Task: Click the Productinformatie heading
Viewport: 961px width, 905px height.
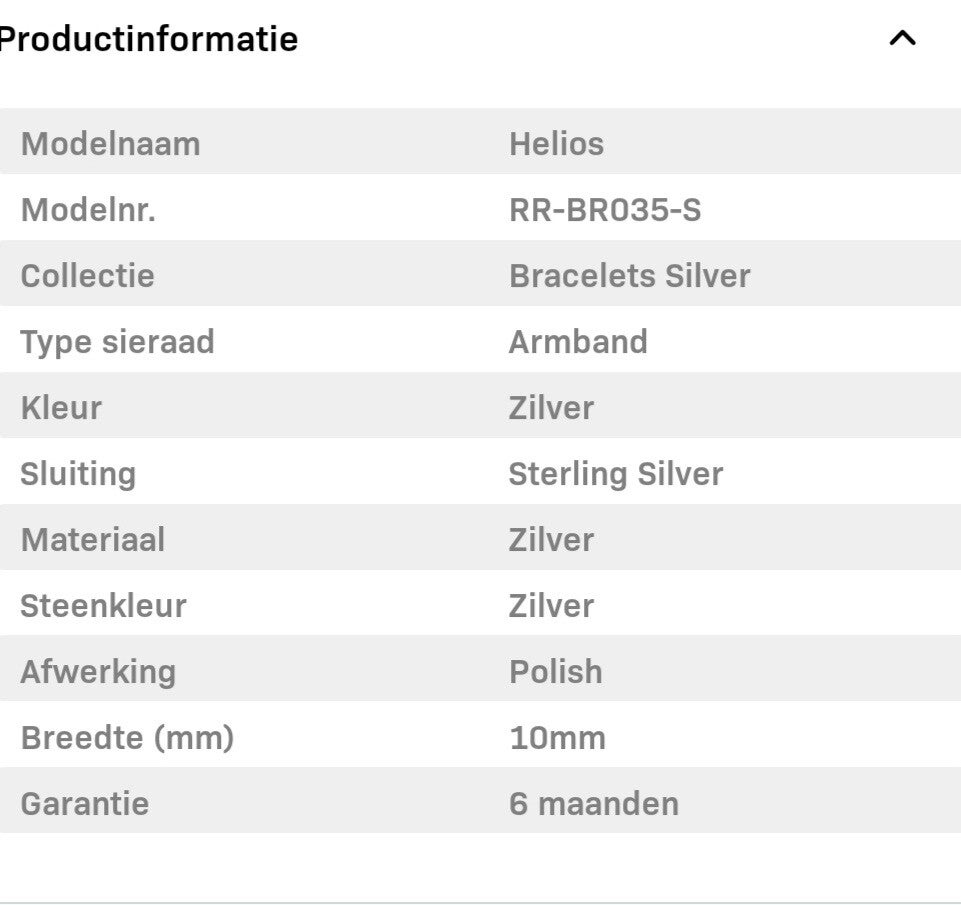Action: tap(148, 39)
